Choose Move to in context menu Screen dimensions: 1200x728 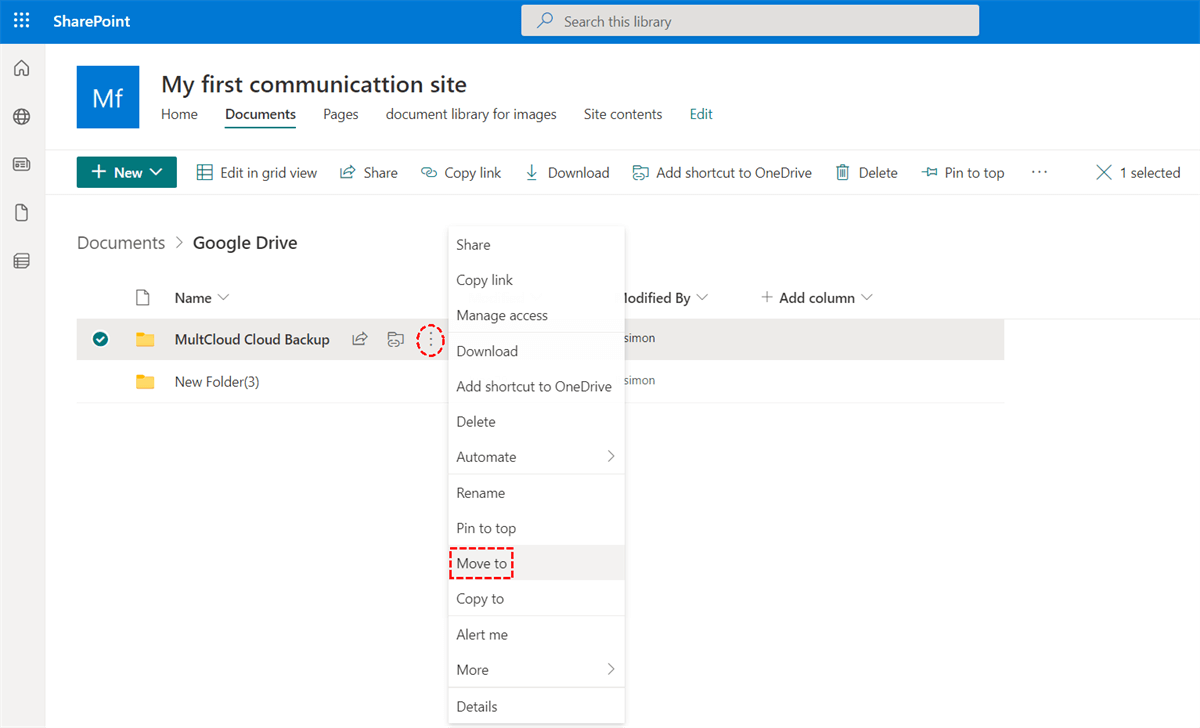(482, 564)
